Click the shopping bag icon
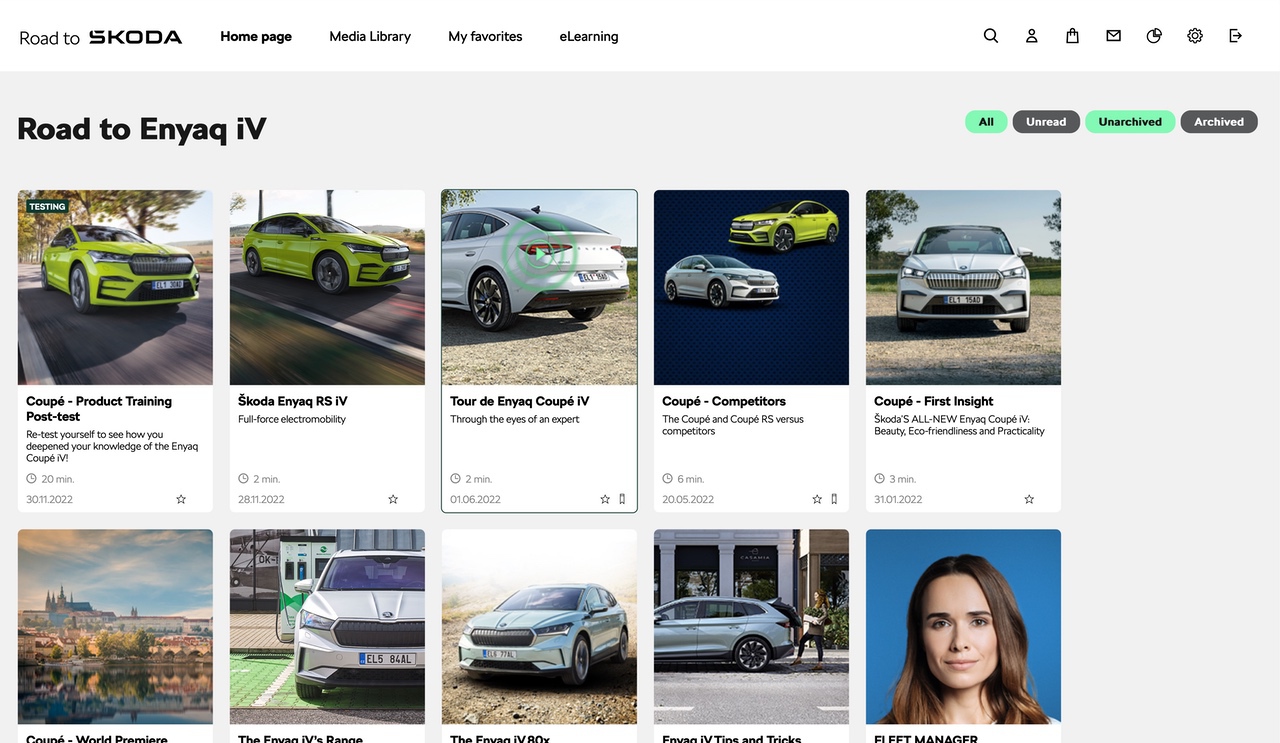The height and width of the screenshot is (743, 1280). [x=1072, y=36]
